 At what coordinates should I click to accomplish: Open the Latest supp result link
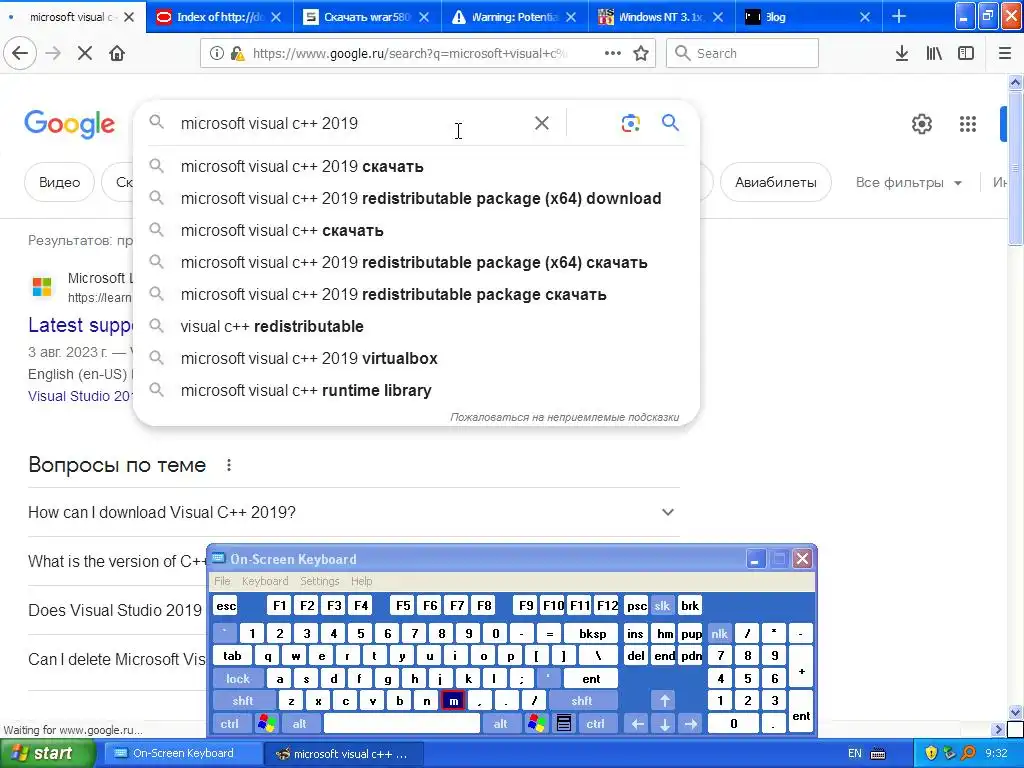(x=80, y=325)
